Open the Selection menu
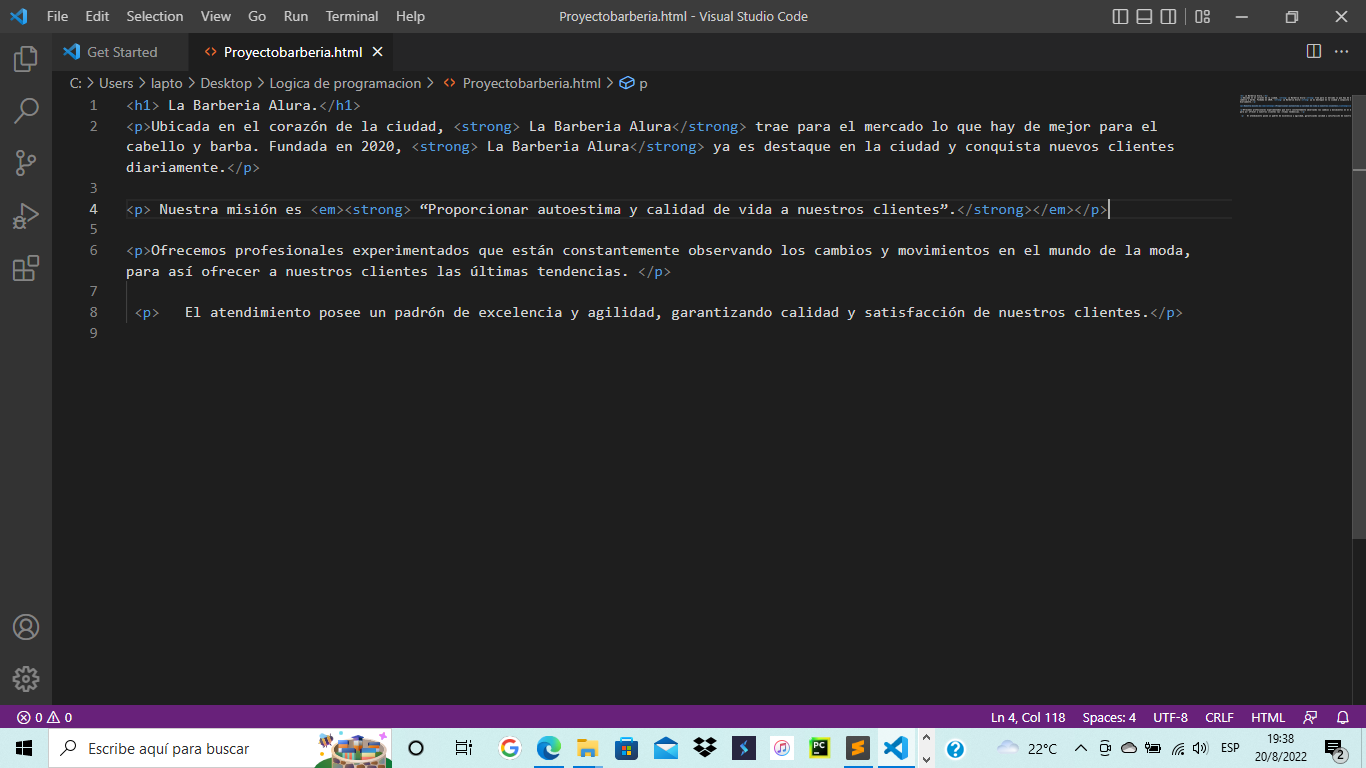 [155, 16]
